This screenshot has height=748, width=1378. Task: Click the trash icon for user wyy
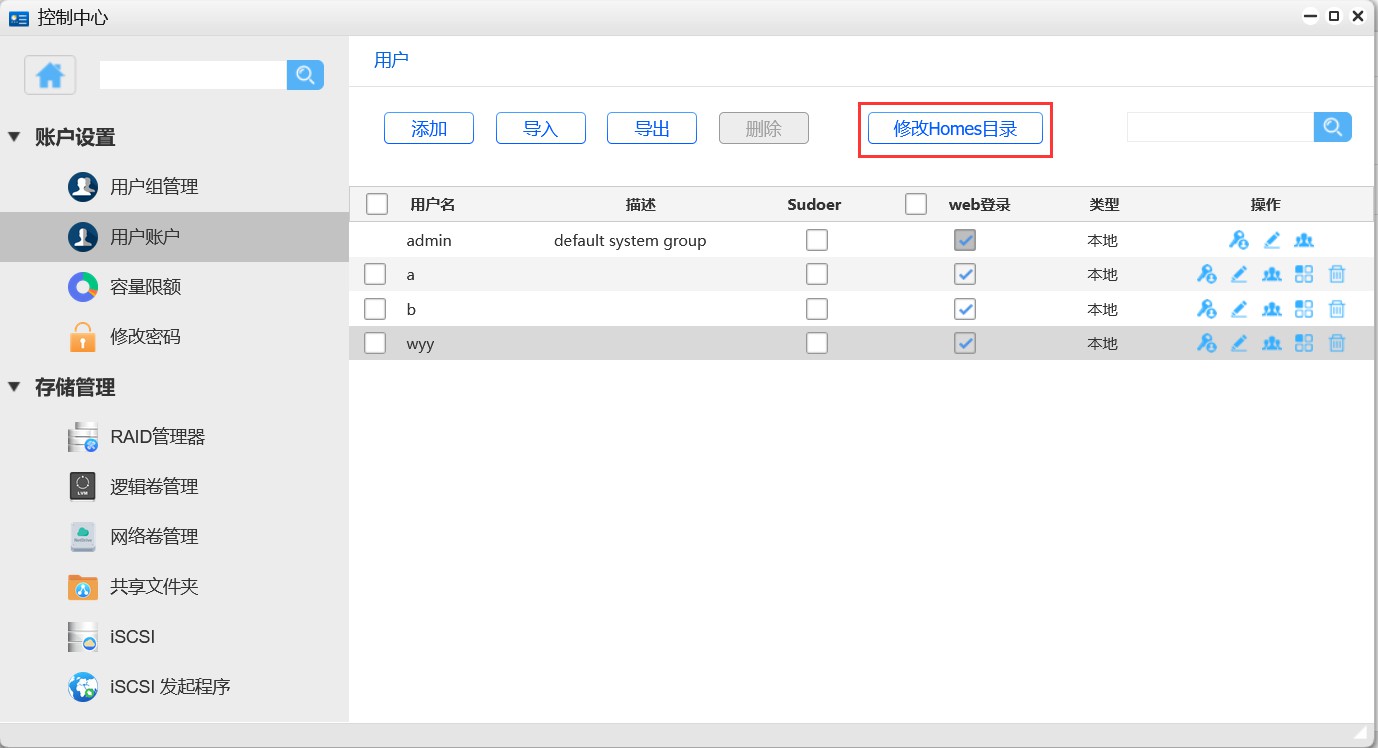(1337, 343)
